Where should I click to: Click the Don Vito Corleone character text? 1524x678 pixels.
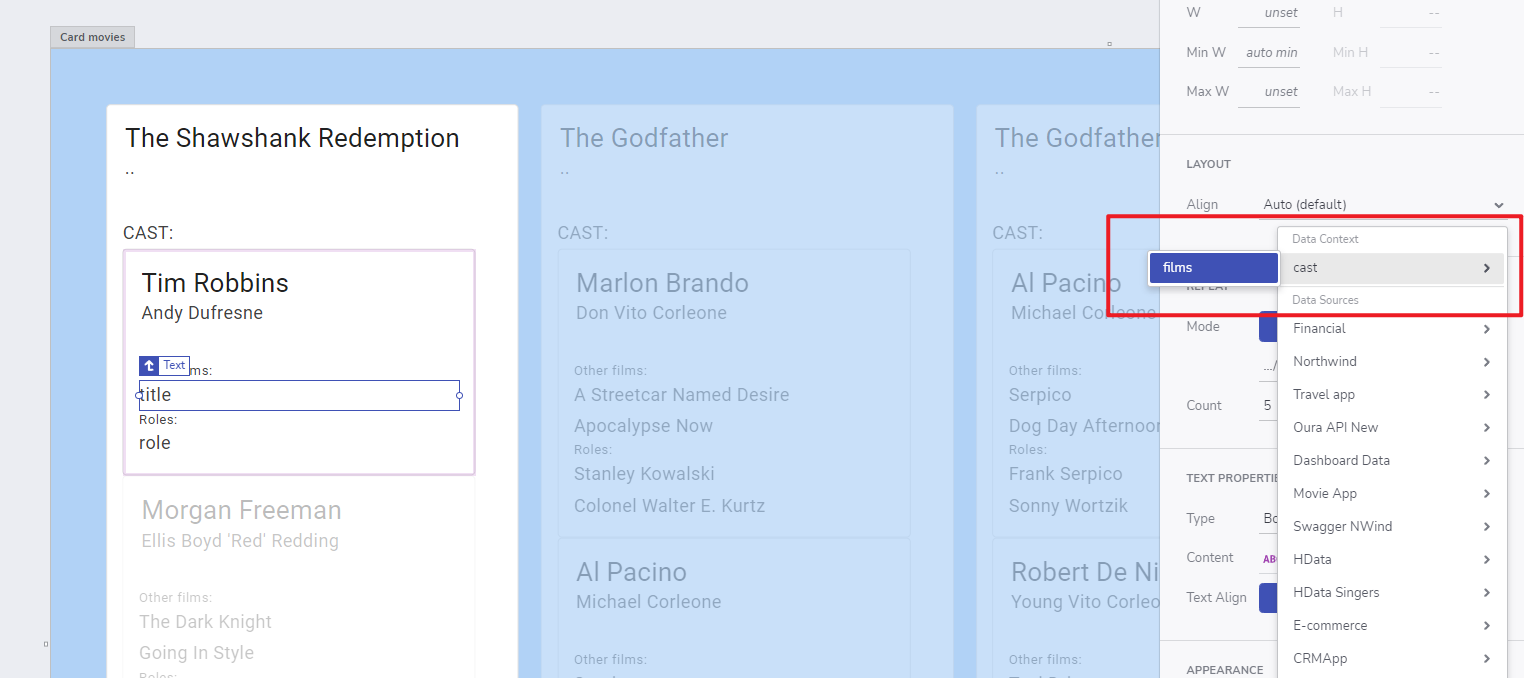coord(651,313)
